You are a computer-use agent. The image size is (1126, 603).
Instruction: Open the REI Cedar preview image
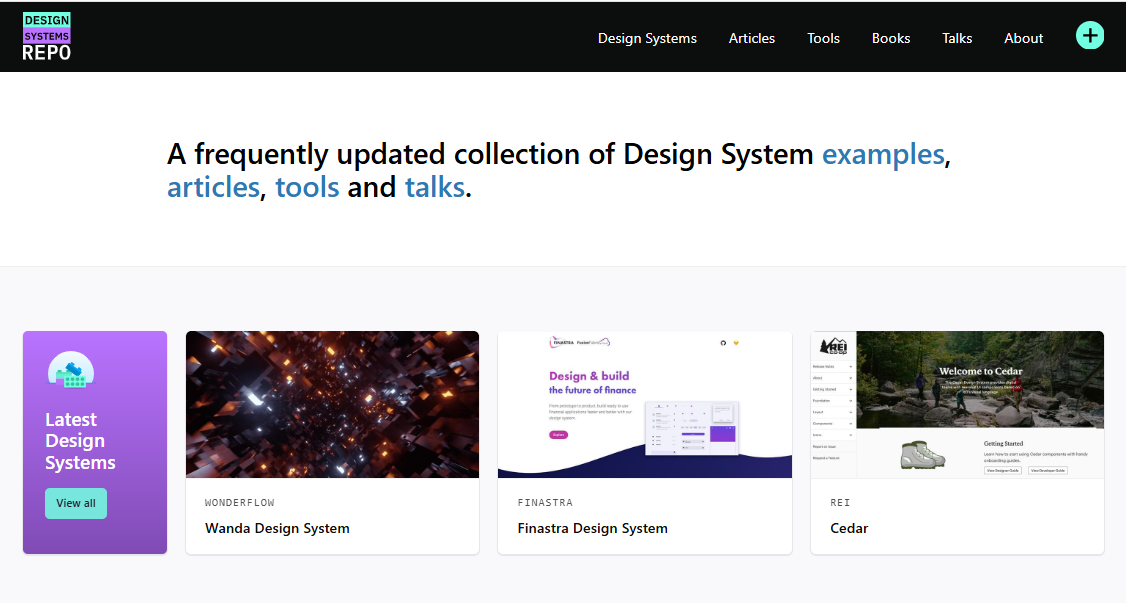tap(957, 404)
